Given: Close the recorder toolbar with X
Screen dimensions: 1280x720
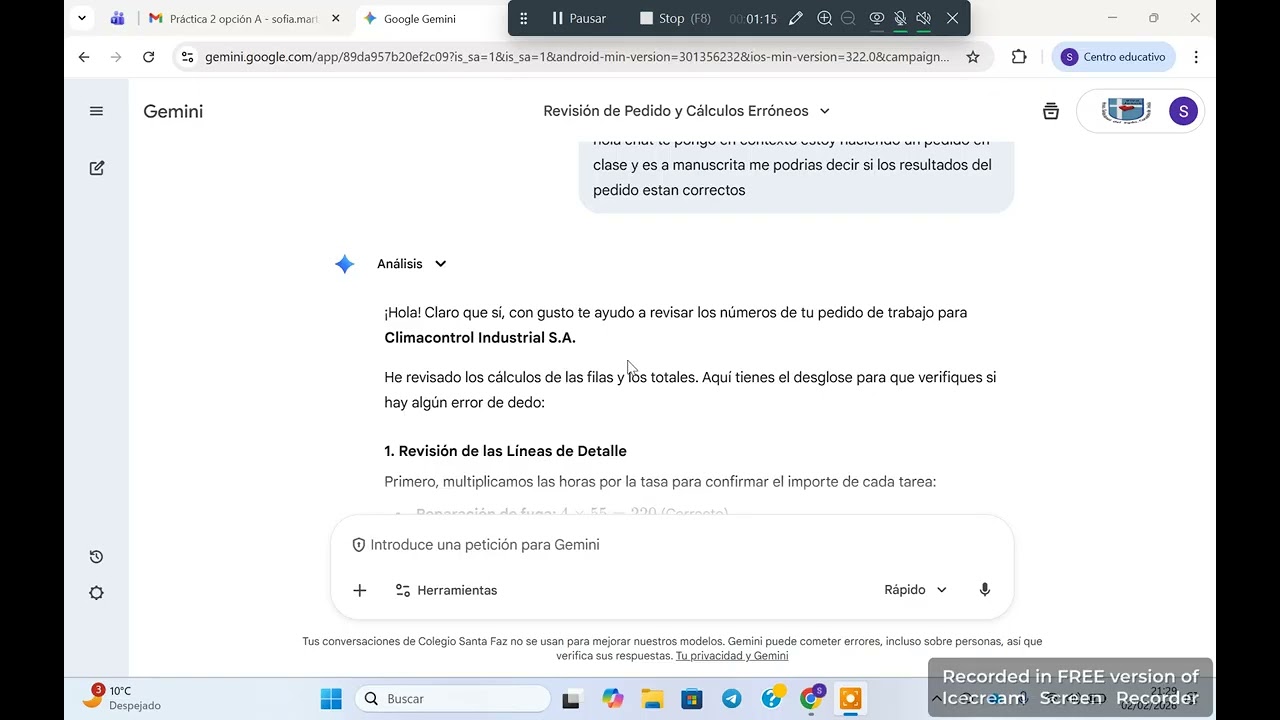Looking at the screenshot, I should pos(952,18).
